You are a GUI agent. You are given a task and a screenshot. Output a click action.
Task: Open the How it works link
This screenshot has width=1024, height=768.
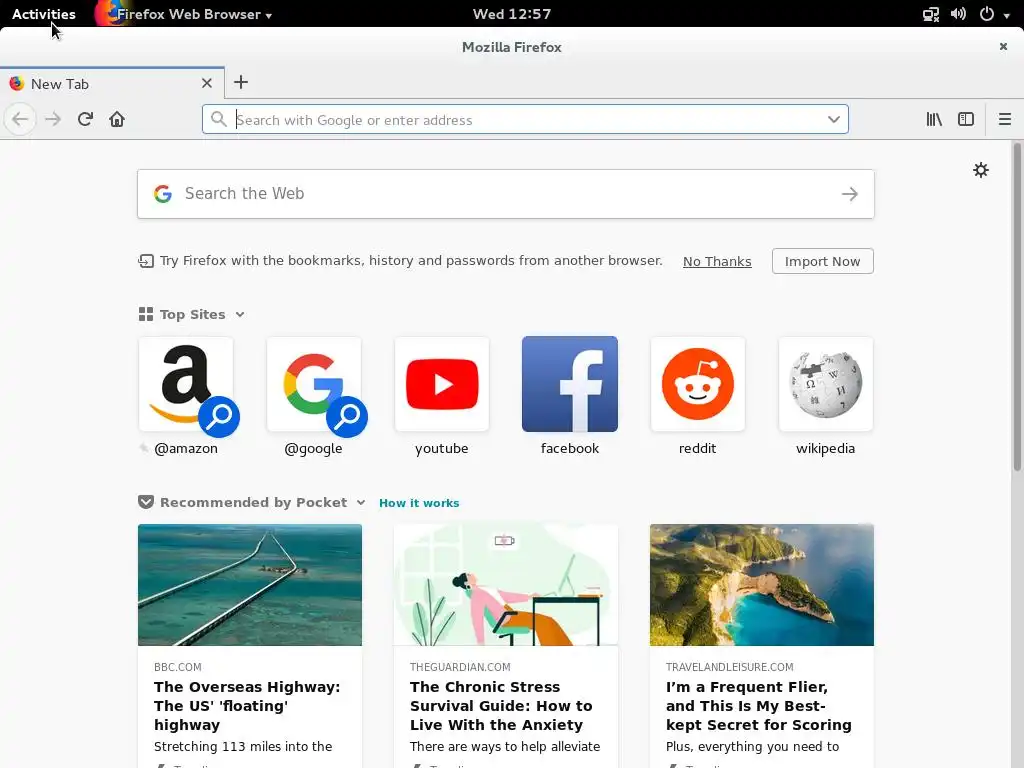tap(419, 503)
